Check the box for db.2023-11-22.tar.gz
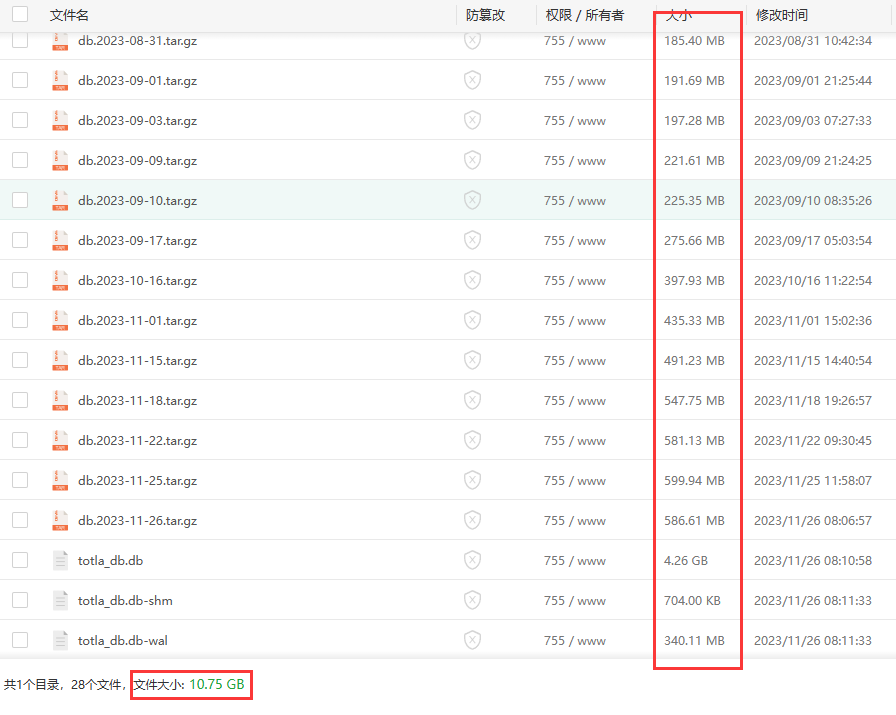Viewport: 896px width, 715px height. 20,440
